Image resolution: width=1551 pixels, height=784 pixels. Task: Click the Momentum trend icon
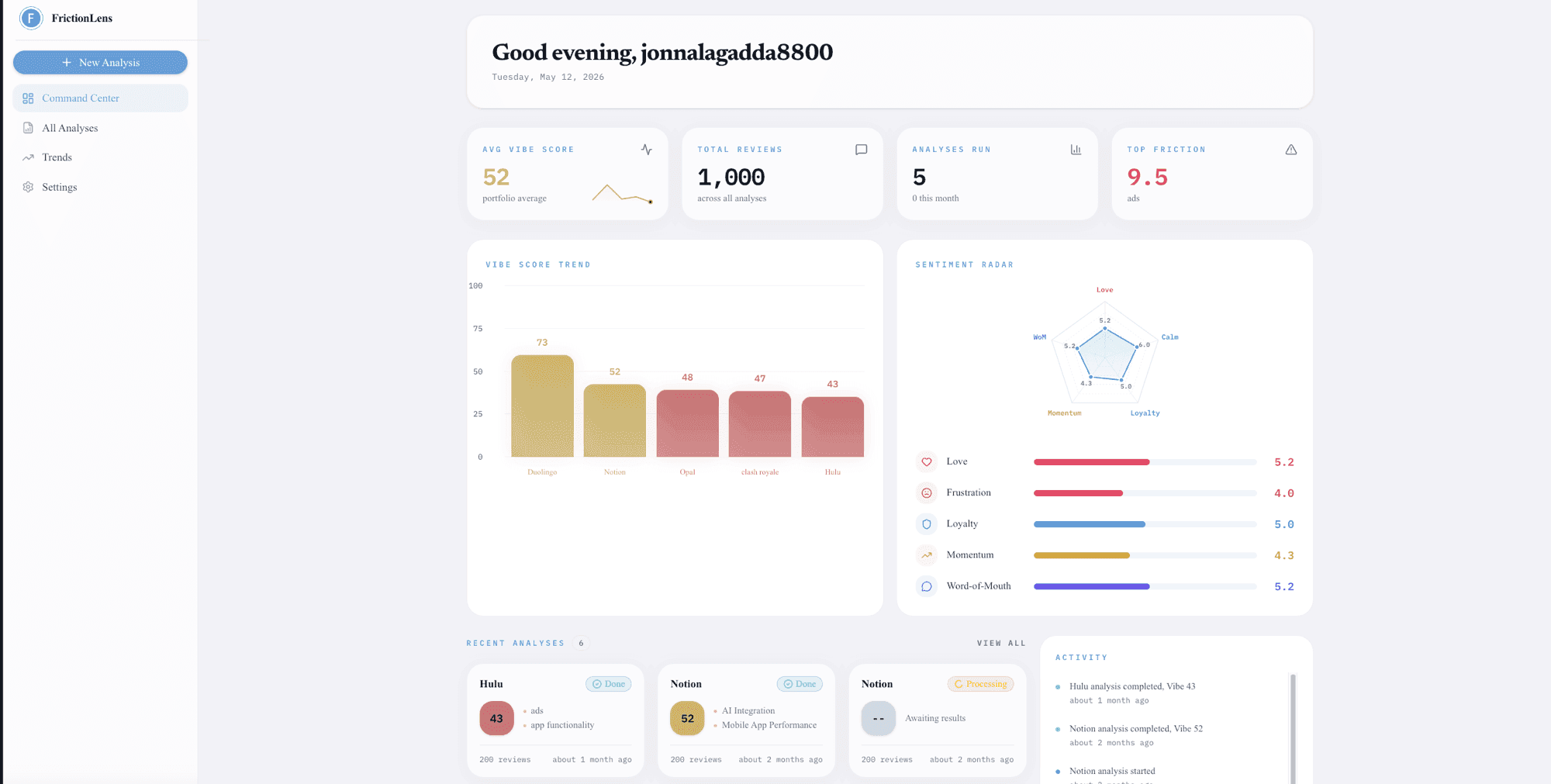point(926,555)
